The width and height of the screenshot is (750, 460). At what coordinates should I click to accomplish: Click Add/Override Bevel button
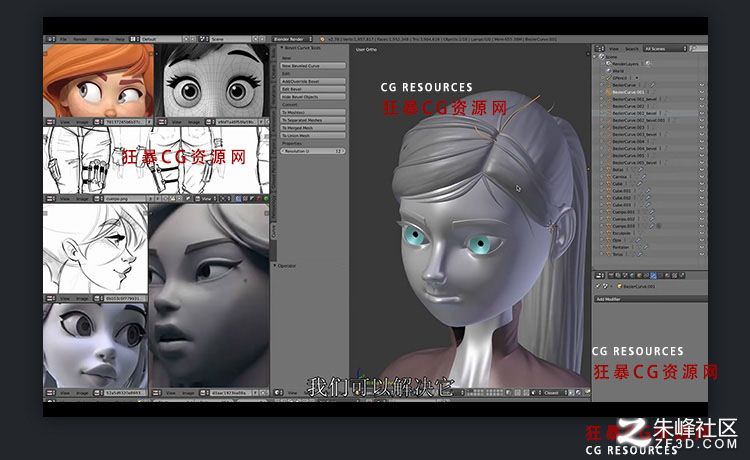(x=313, y=81)
